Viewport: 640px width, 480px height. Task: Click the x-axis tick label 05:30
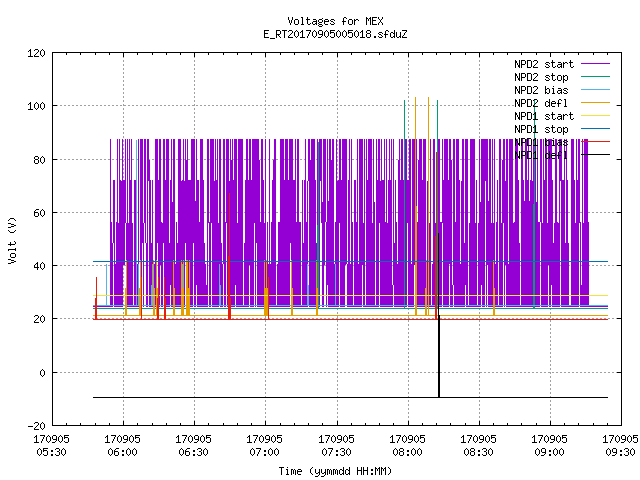51,453
